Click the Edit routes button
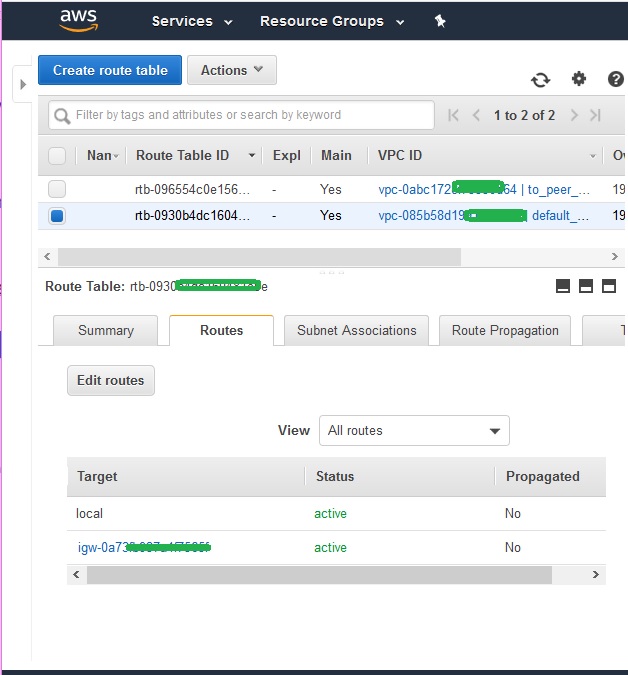628x675 pixels. 111,381
